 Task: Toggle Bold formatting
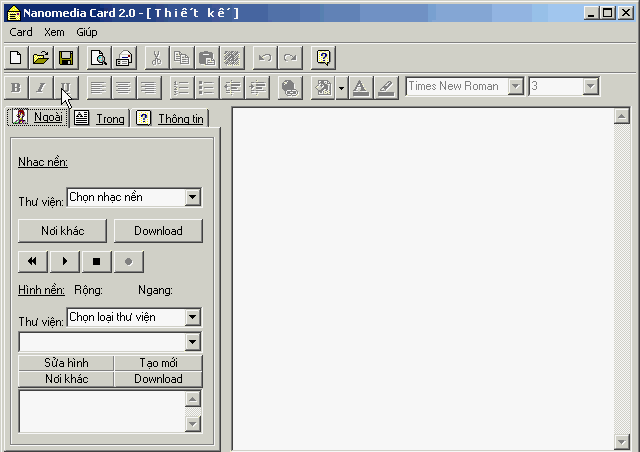coord(16,87)
